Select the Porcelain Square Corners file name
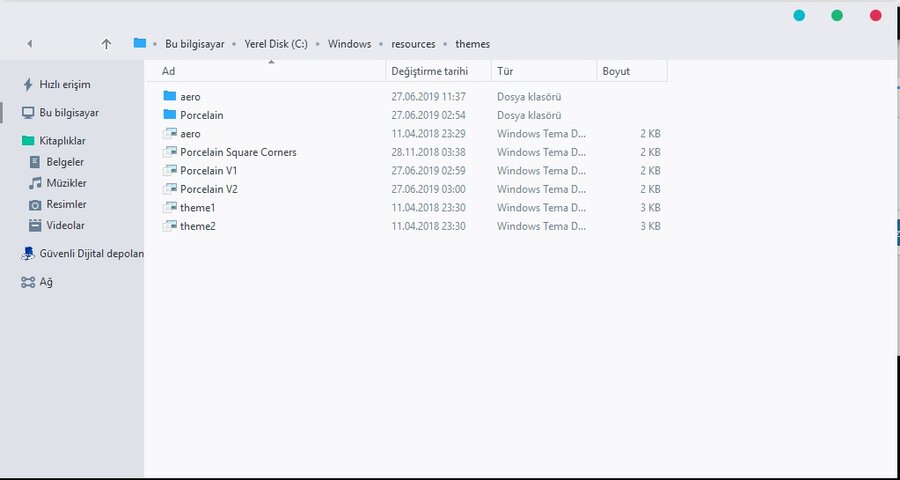Screen dimensions: 900x480 238,152
